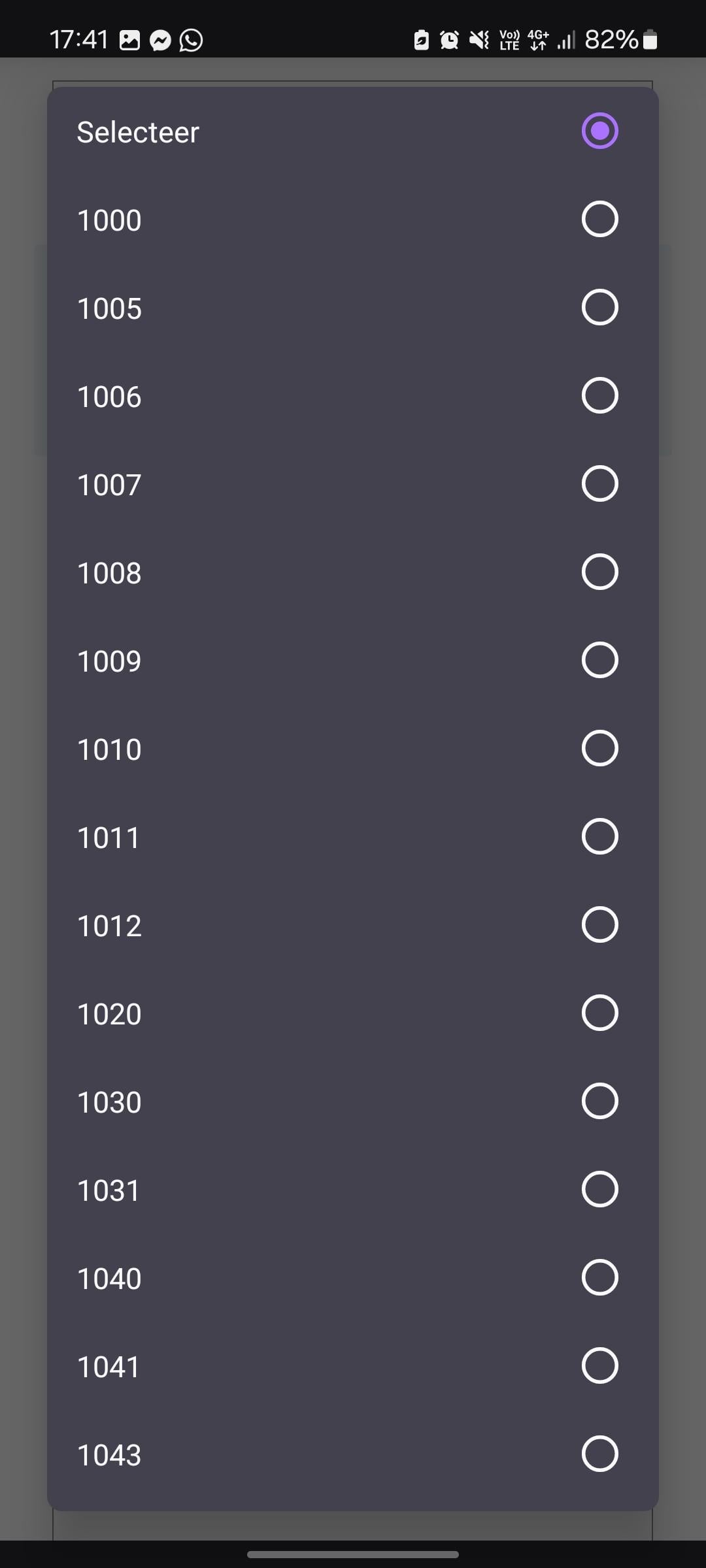
Task: Tap the WhatsApp notification icon
Action: click(191, 41)
